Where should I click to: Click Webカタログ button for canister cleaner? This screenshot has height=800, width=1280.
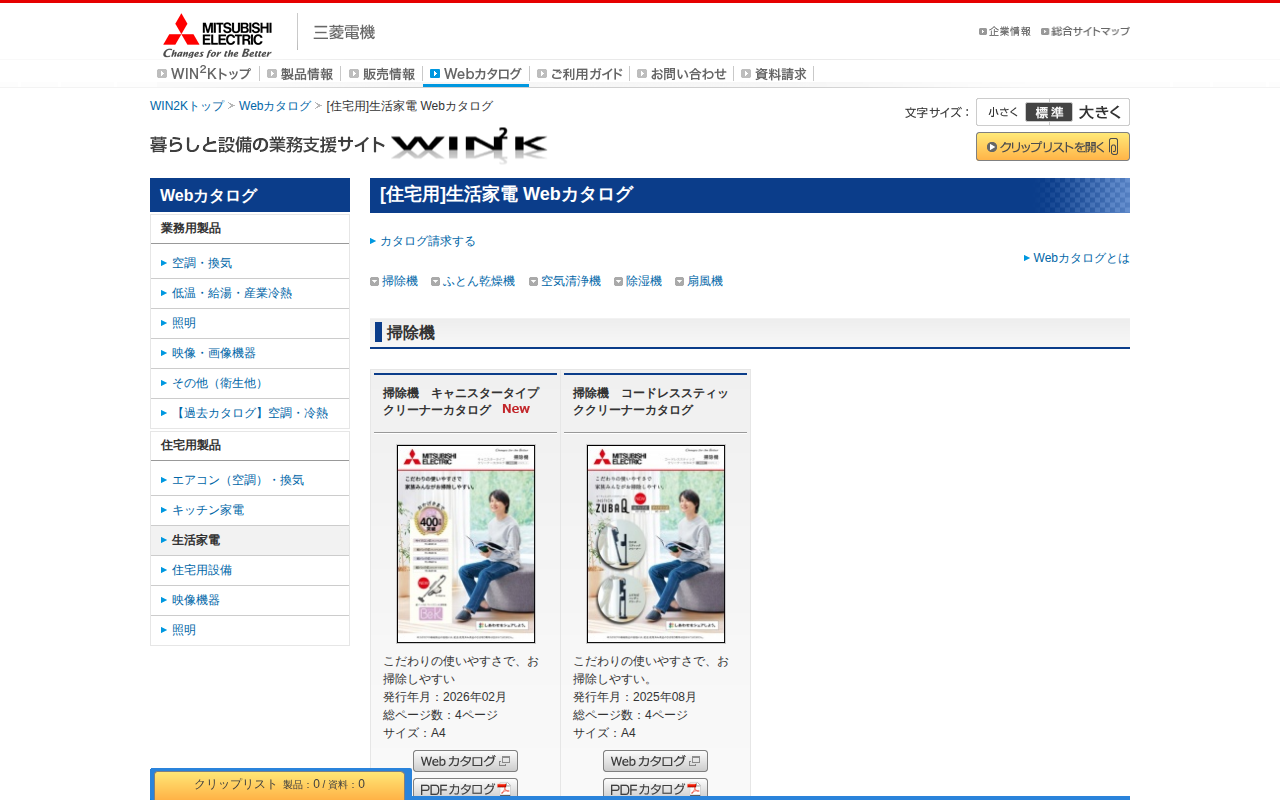point(465,761)
